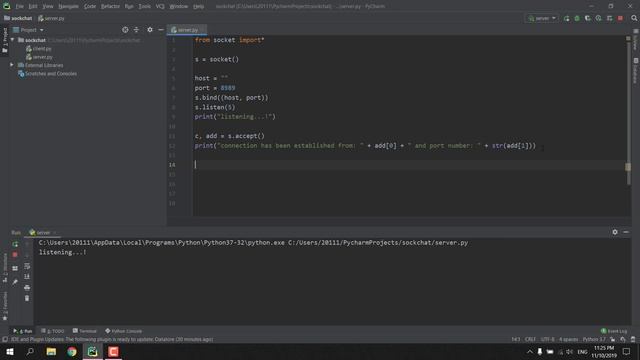Open the VCS menu
Screen dimensions: 640x360
coord(160,6)
